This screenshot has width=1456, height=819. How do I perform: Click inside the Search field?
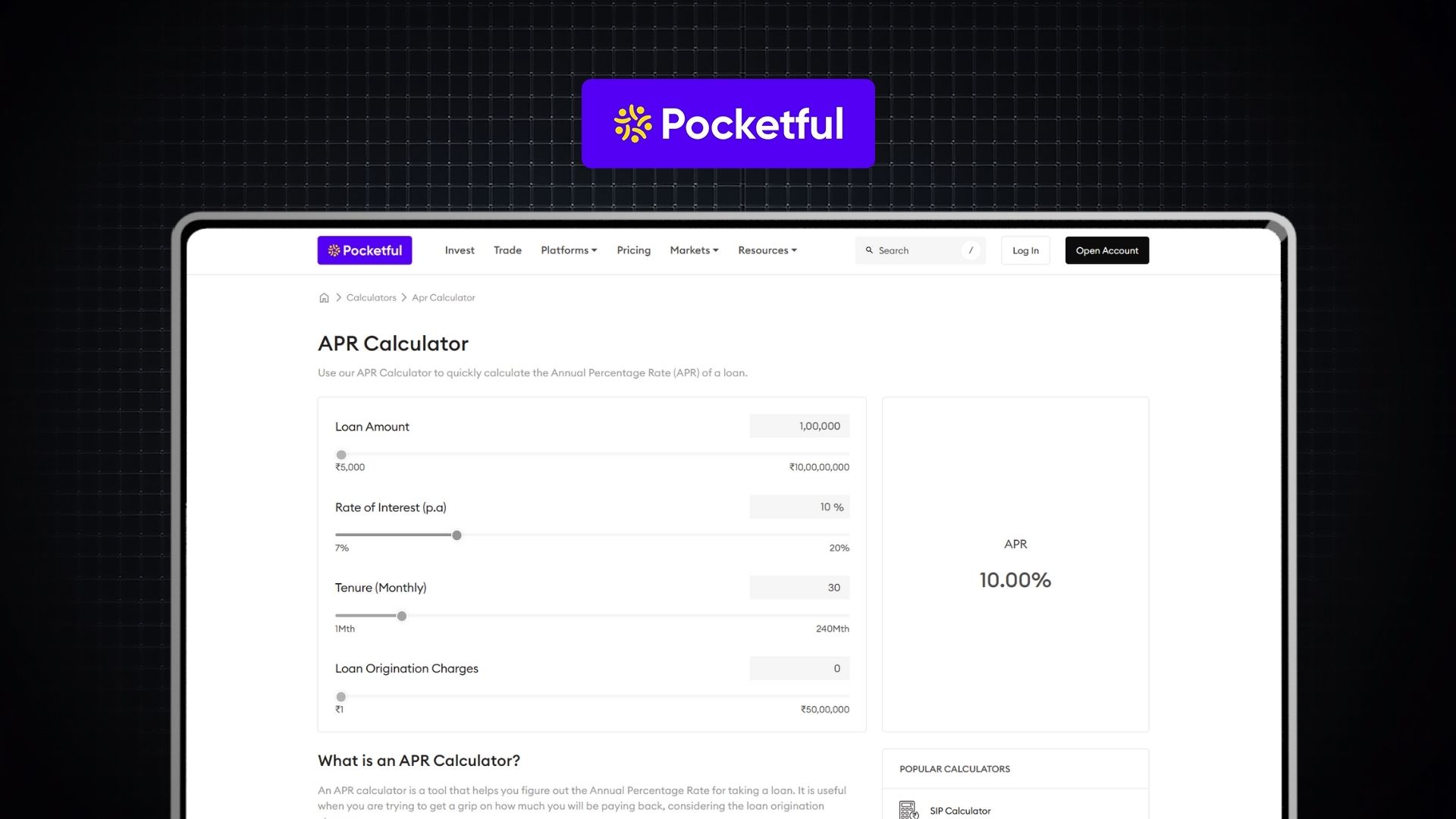click(x=918, y=250)
